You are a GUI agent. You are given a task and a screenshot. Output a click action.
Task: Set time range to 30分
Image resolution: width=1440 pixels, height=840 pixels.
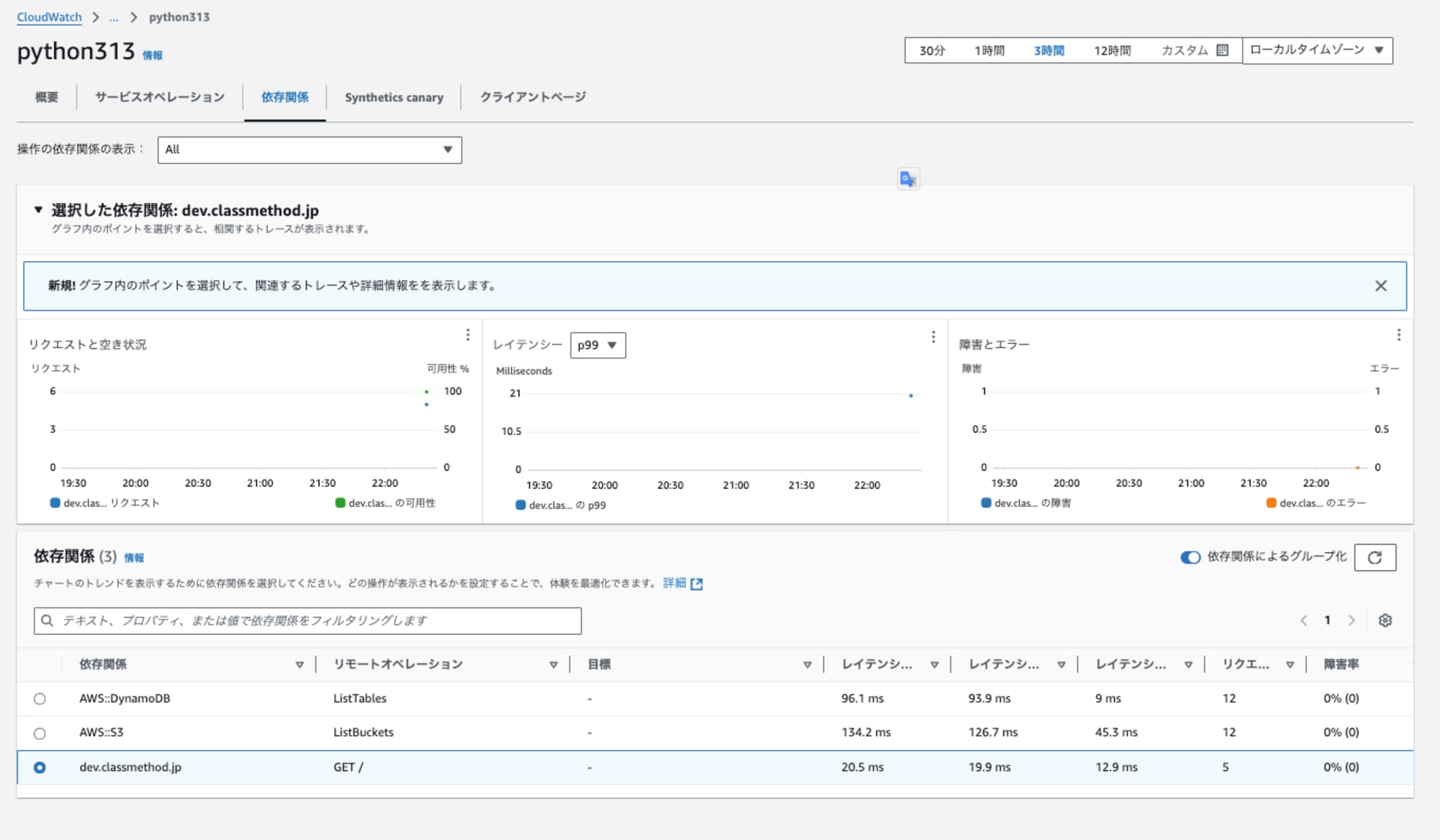(932, 50)
